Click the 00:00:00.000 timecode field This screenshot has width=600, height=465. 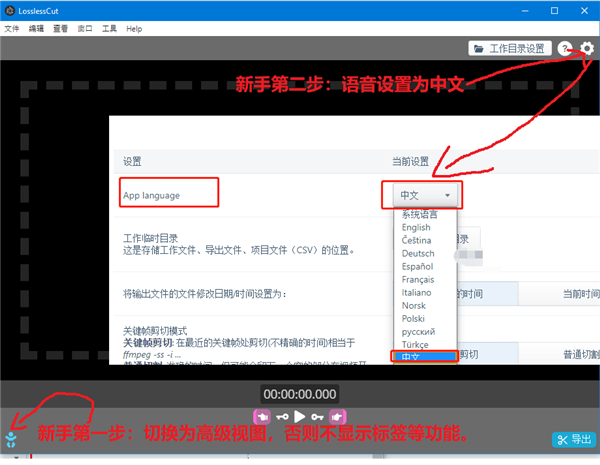point(300,394)
